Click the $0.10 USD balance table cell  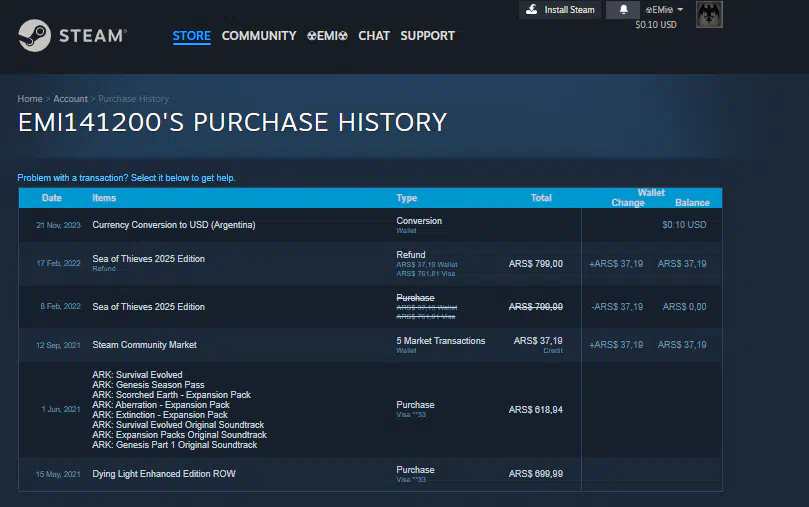pos(684,225)
